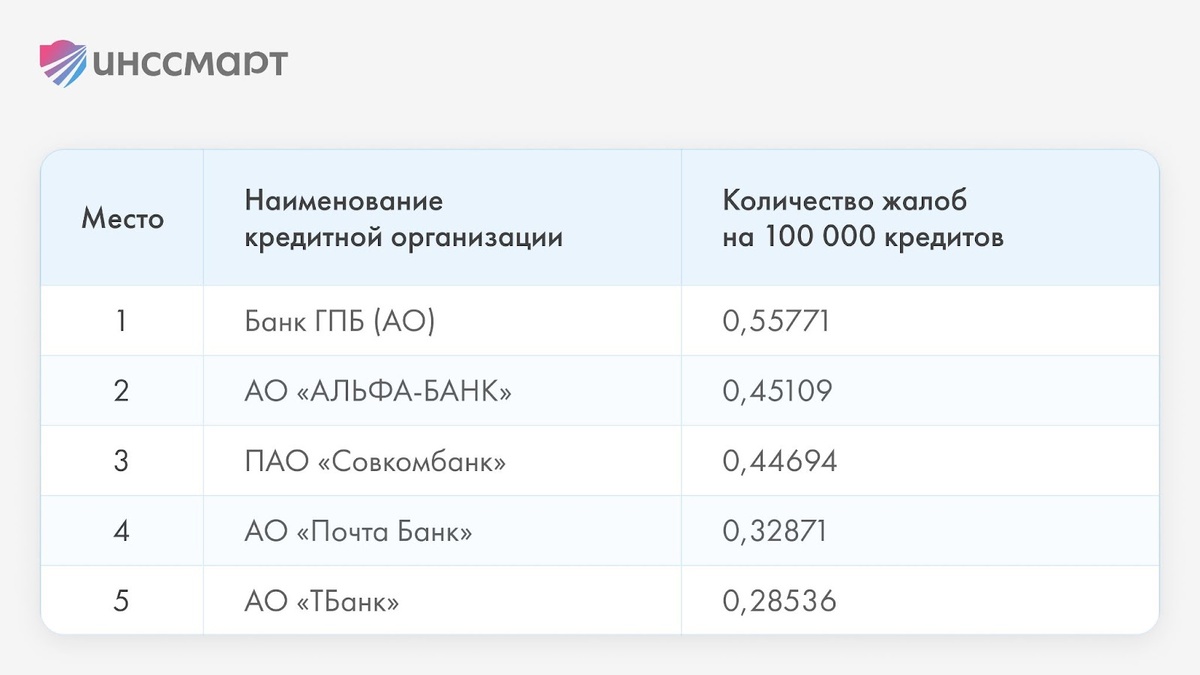Click the value 0,45109

point(777,391)
